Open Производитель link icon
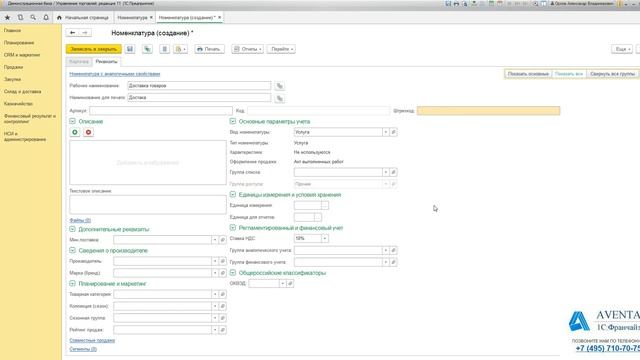Screen dimensions: 640x360 tap(222, 261)
